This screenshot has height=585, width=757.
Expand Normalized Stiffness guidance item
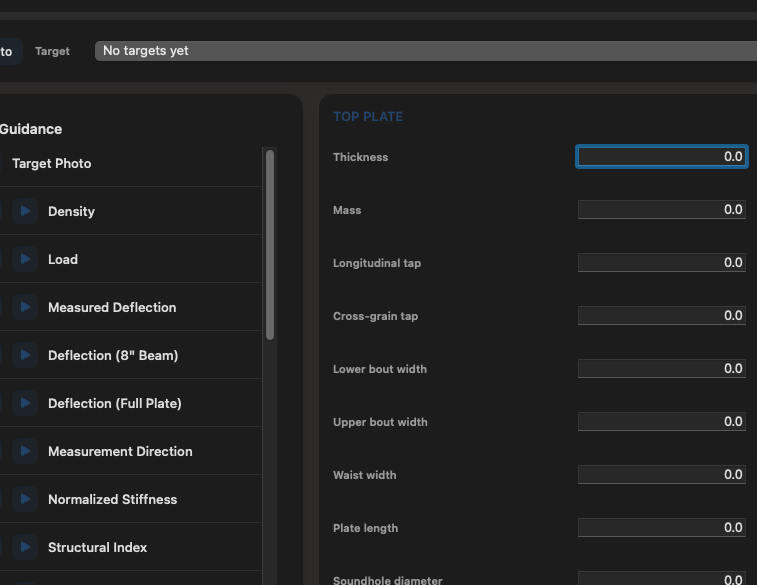pyautogui.click(x=25, y=499)
